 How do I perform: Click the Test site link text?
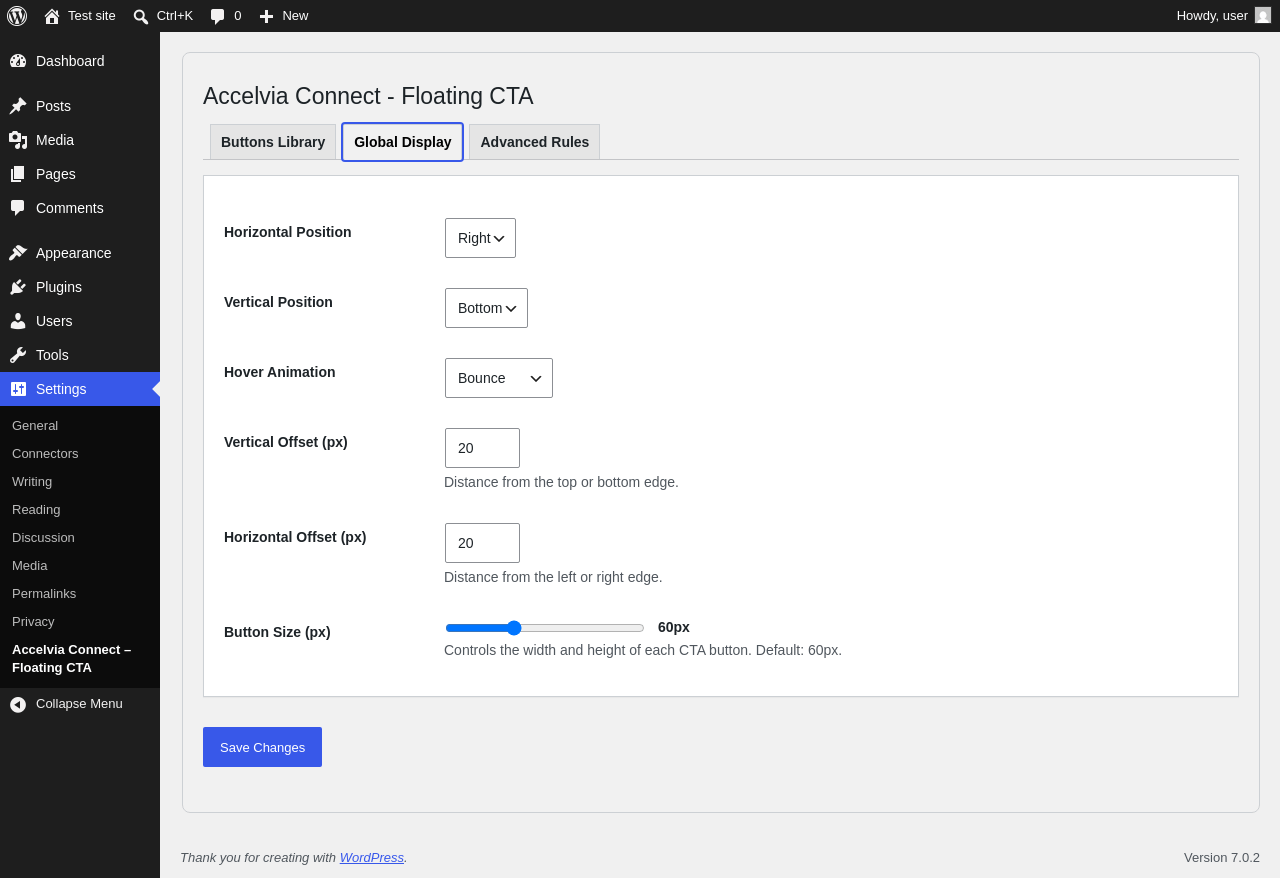tap(92, 16)
